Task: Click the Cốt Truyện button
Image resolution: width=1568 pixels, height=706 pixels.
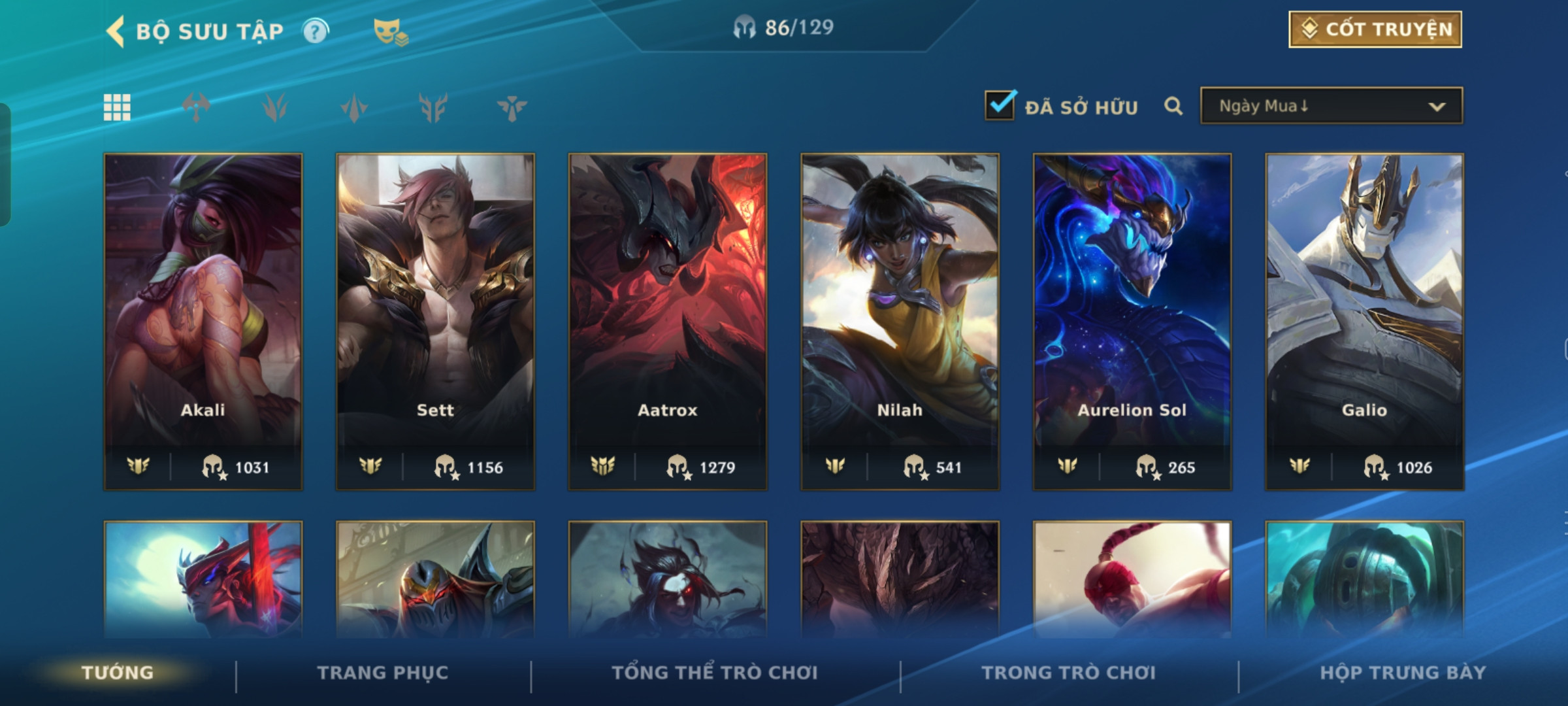Action: 1375,29
